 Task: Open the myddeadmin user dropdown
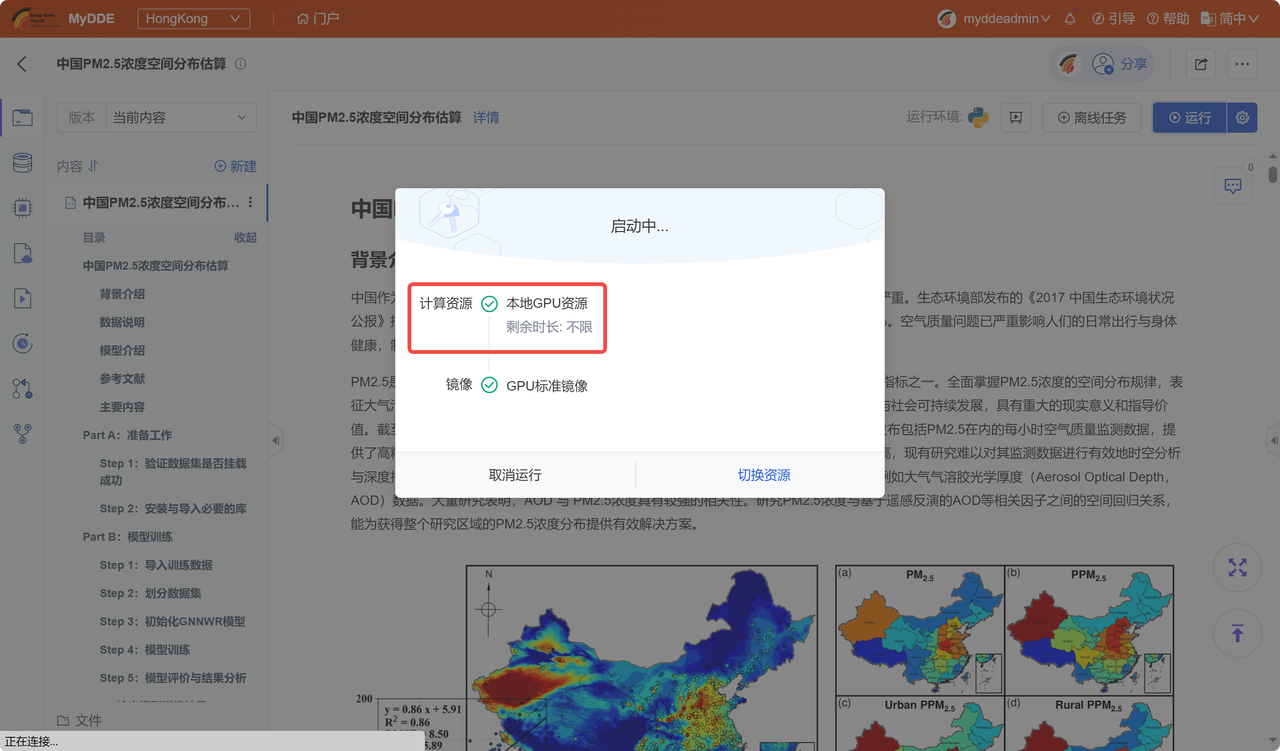point(995,18)
